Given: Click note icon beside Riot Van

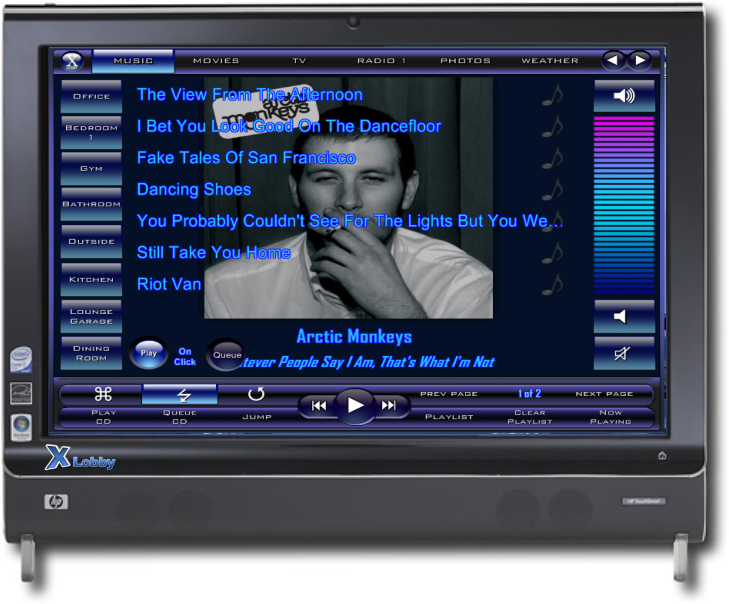Looking at the screenshot, I should tap(553, 285).
